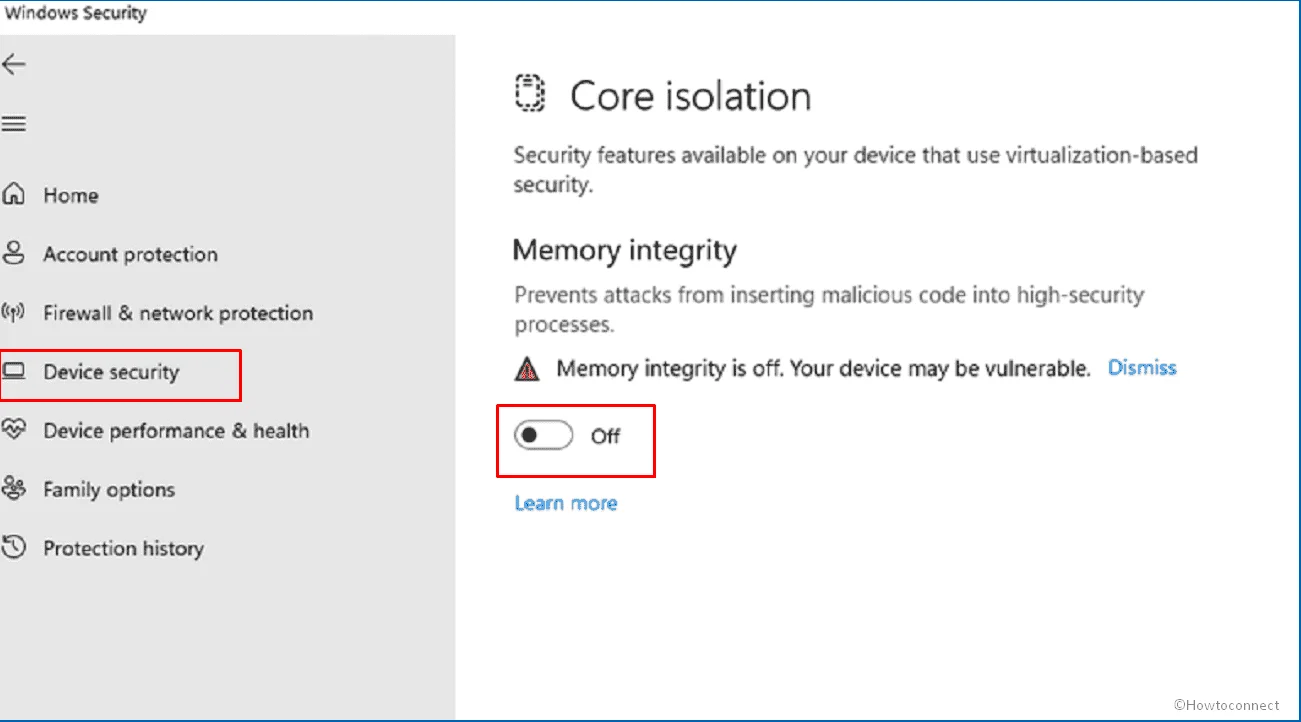Dismiss the memory integrity warning
This screenshot has width=1301, height=722.
(x=1141, y=368)
